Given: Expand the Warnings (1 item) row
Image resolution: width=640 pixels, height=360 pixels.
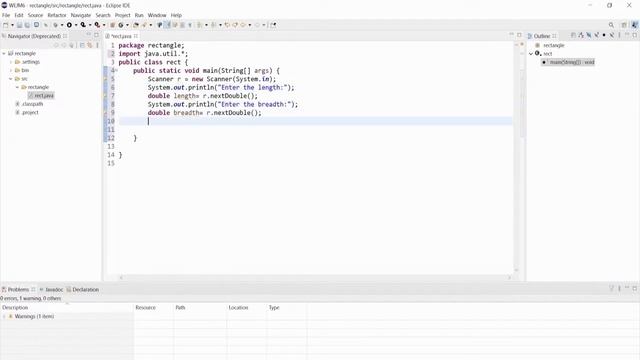Looking at the screenshot, I should 4,316.
